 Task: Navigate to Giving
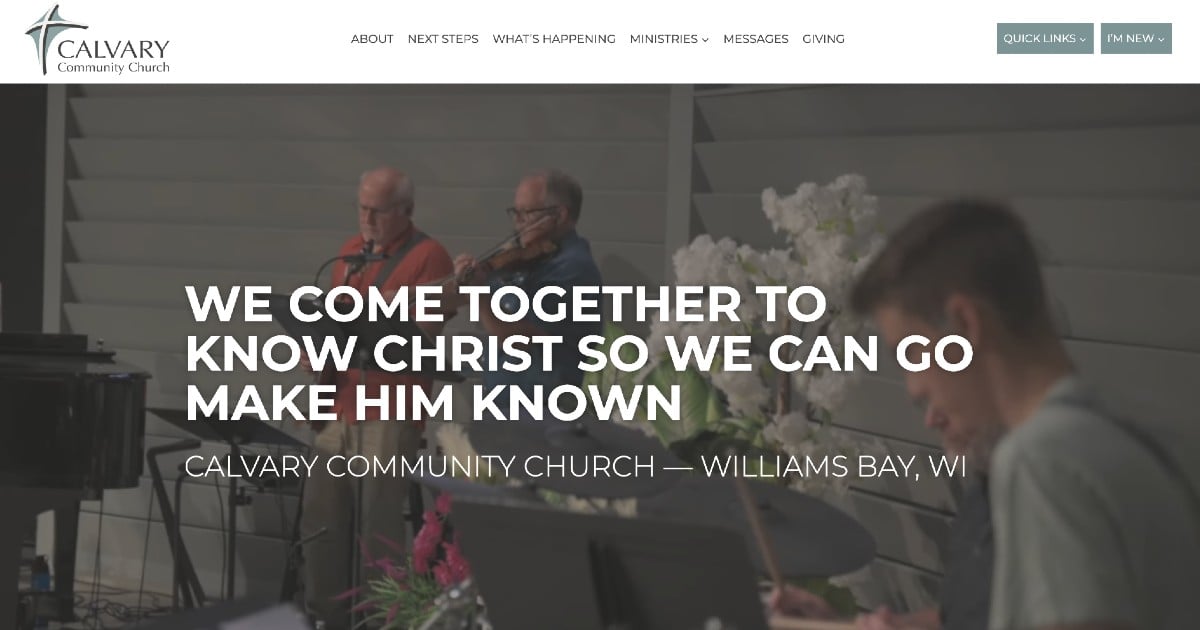pyautogui.click(x=824, y=39)
